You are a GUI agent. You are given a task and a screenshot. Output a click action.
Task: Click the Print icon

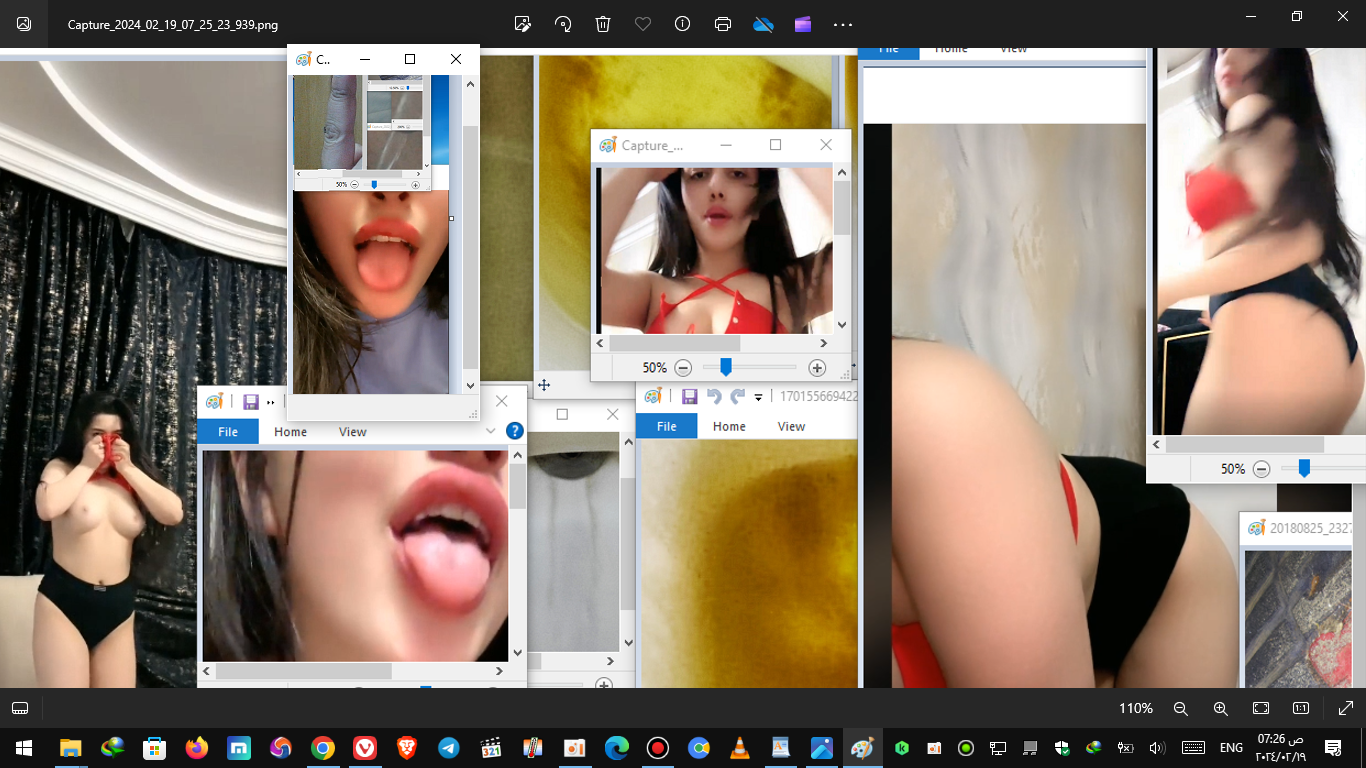coord(723,24)
